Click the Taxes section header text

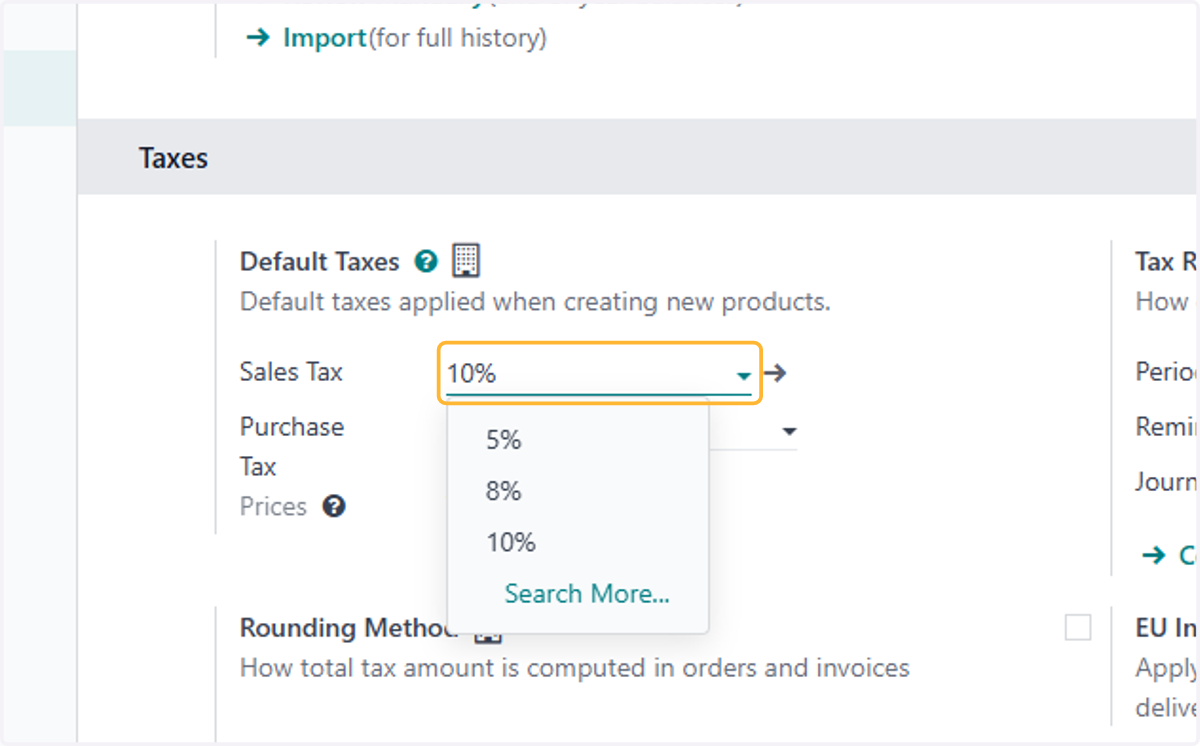[173, 158]
